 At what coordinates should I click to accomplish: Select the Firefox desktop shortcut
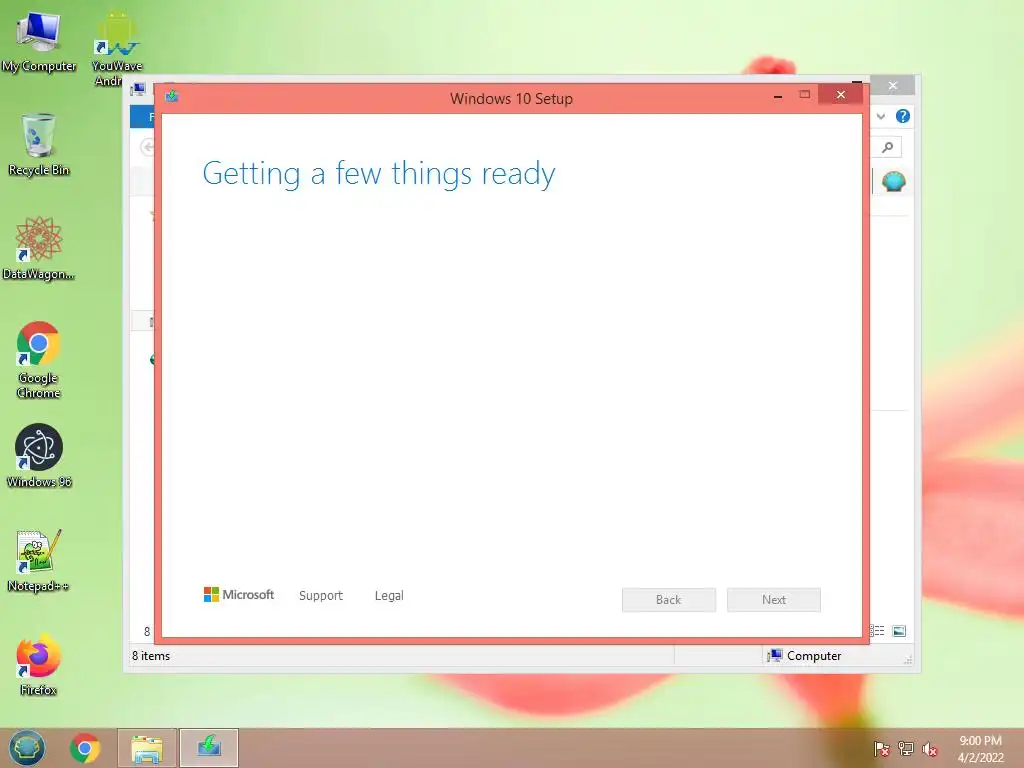pyautogui.click(x=39, y=664)
